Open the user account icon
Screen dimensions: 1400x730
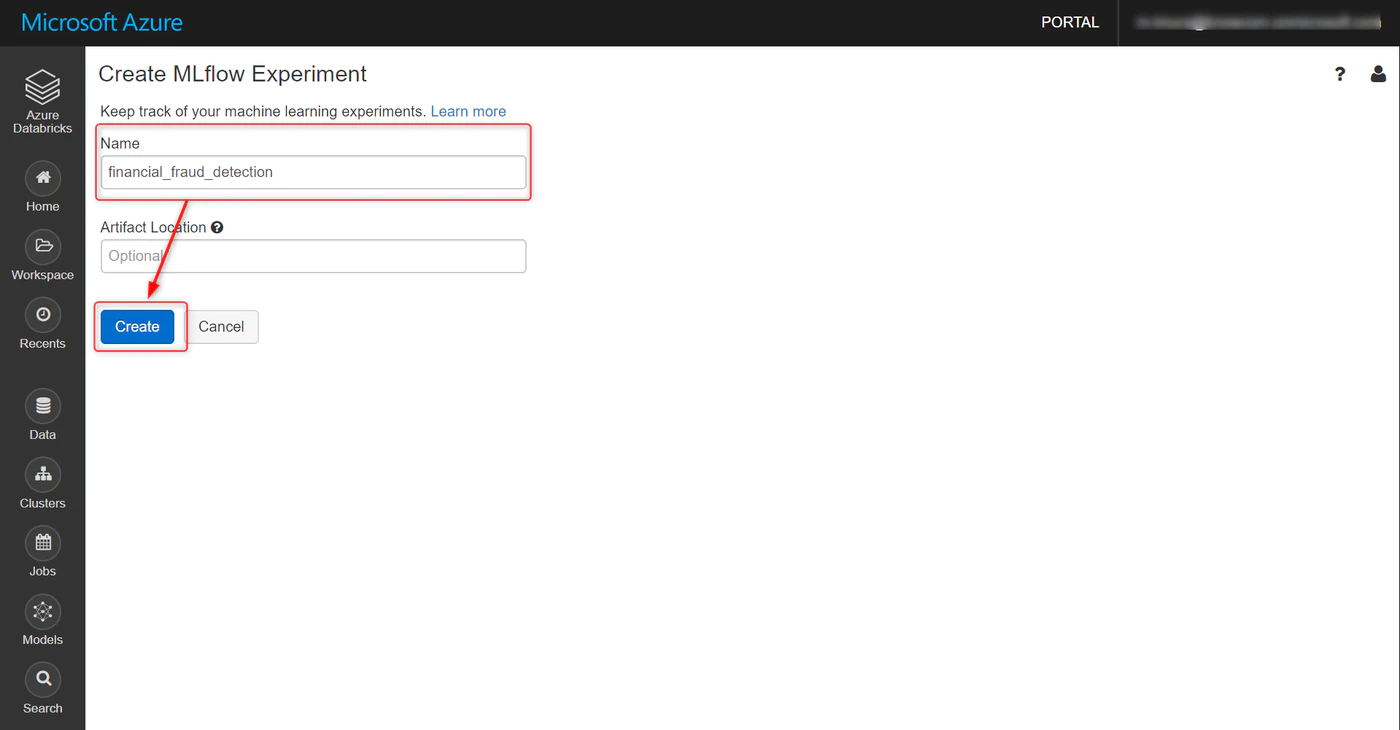click(1378, 74)
